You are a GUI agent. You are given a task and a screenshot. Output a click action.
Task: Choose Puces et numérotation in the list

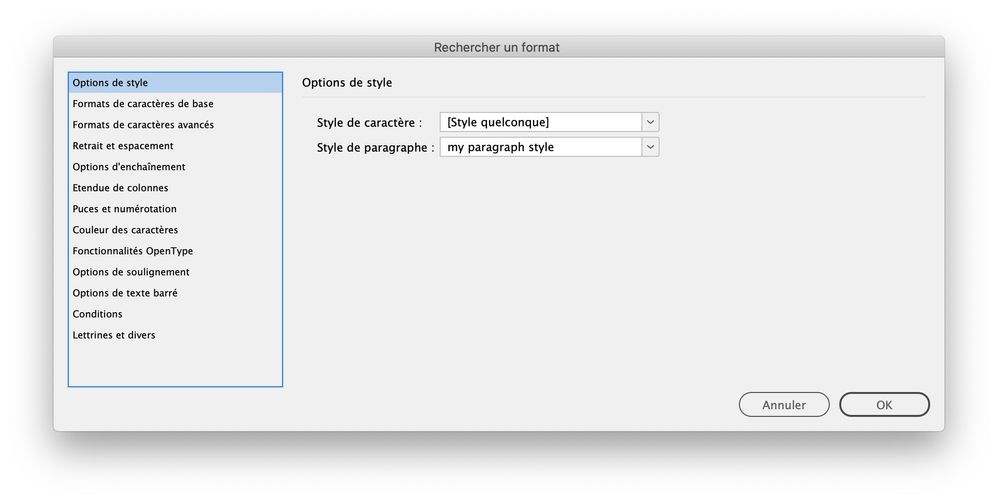(x=125, y=208)
